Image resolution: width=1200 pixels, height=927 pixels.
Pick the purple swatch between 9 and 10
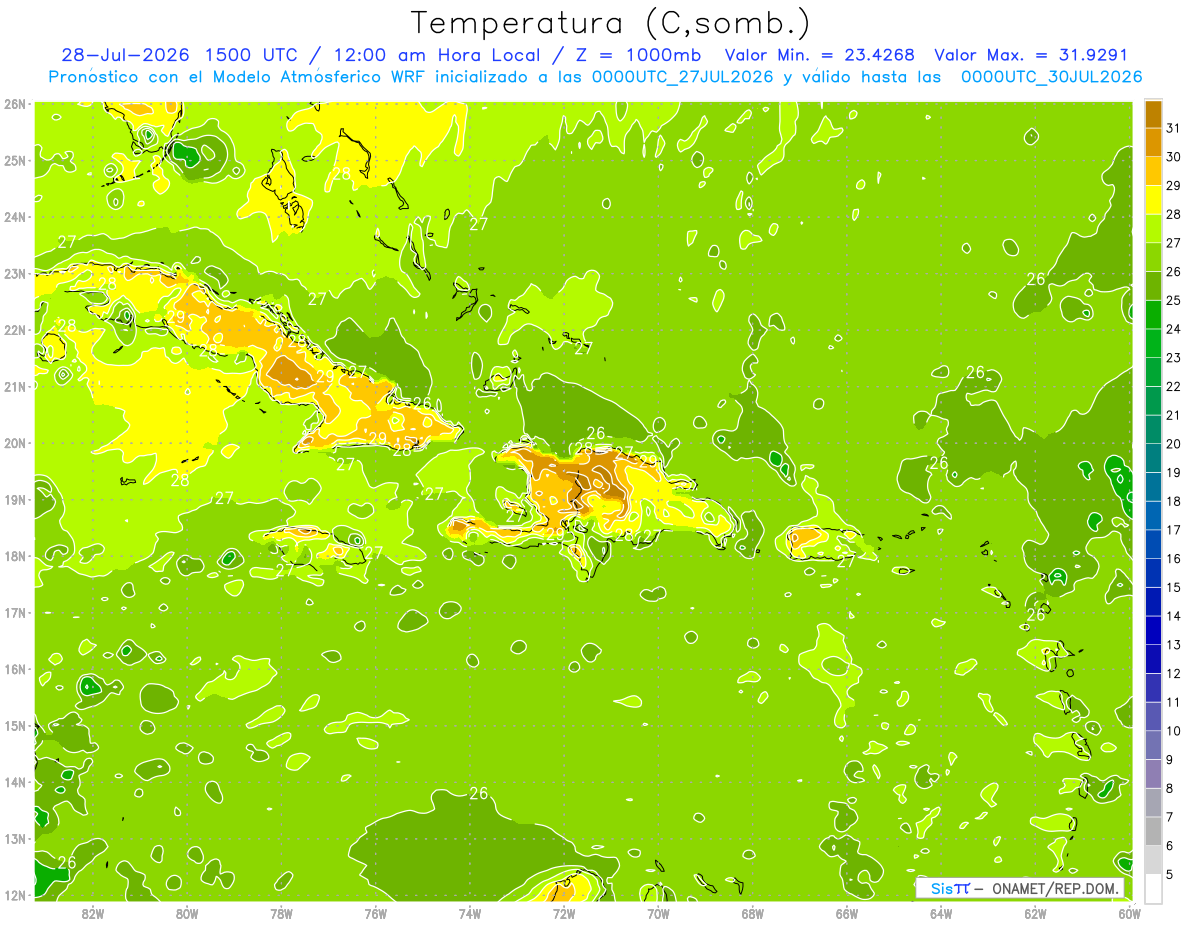pos(1154,745)
